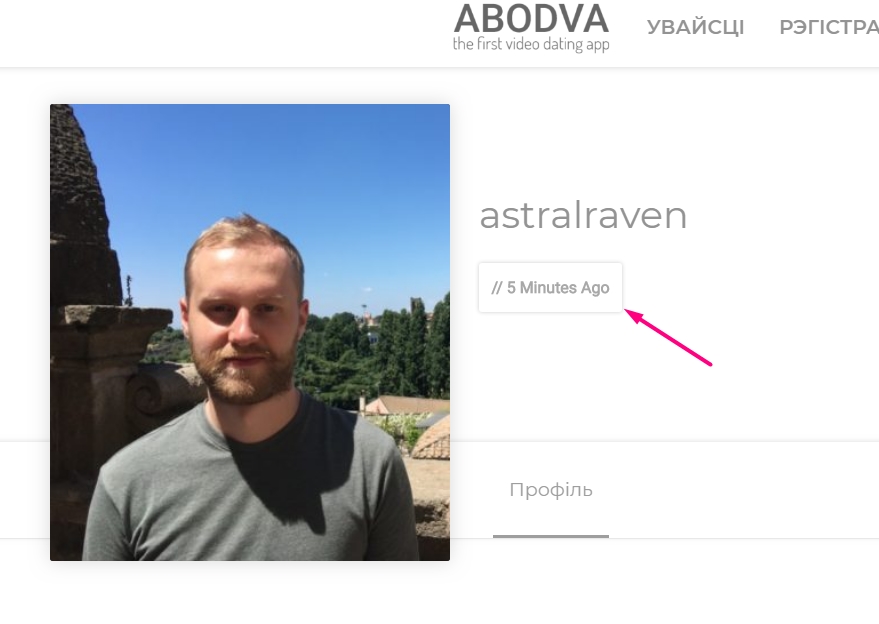The height and width of the screenshot is (624, 879).
Task: Click the pink arrowhead near the activity badge
Action: coord(633,316)
